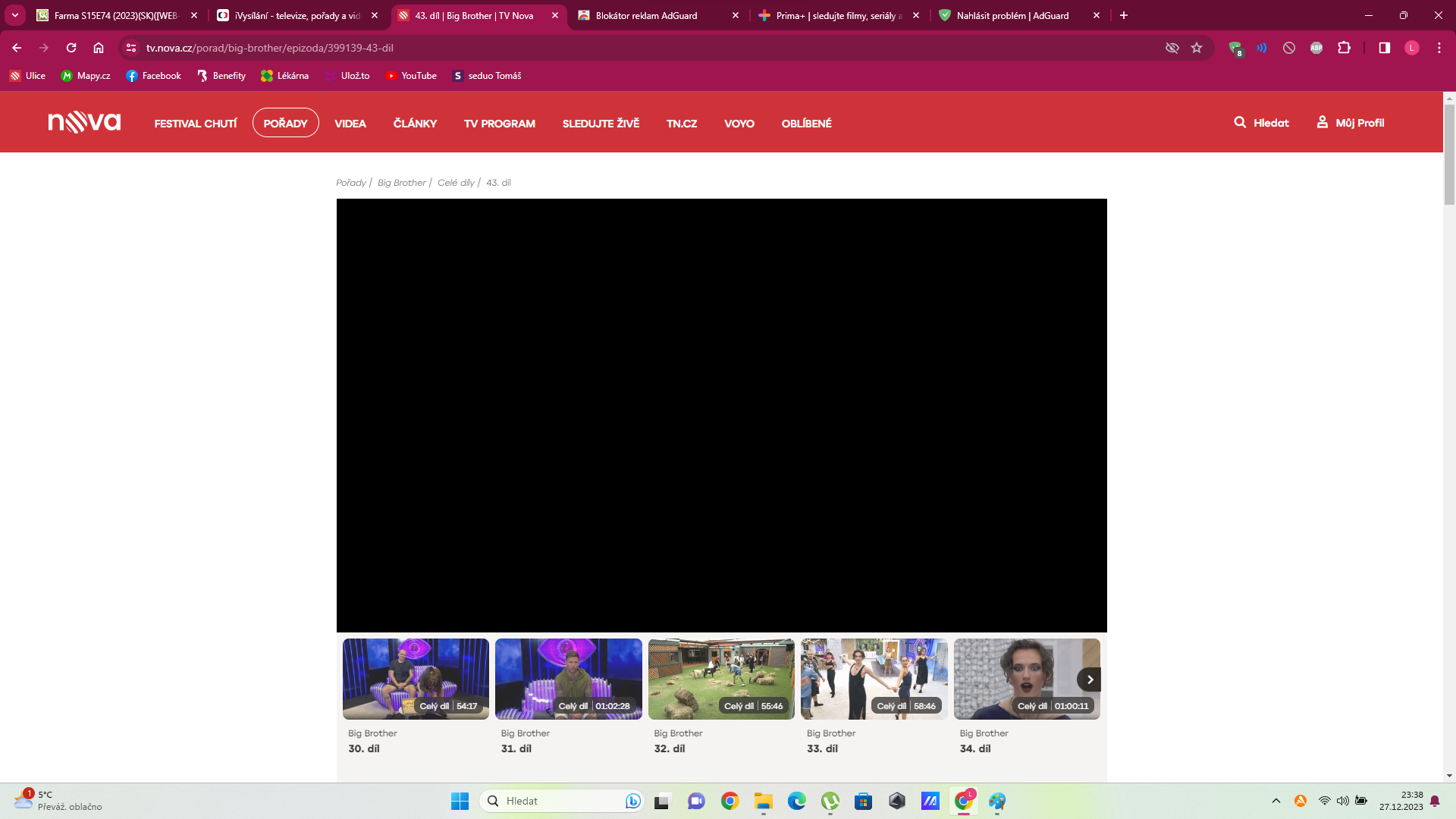Open the Chrome three-dot menu
The width and height of the screenshot is (1456, 819).
(1439, 48)
